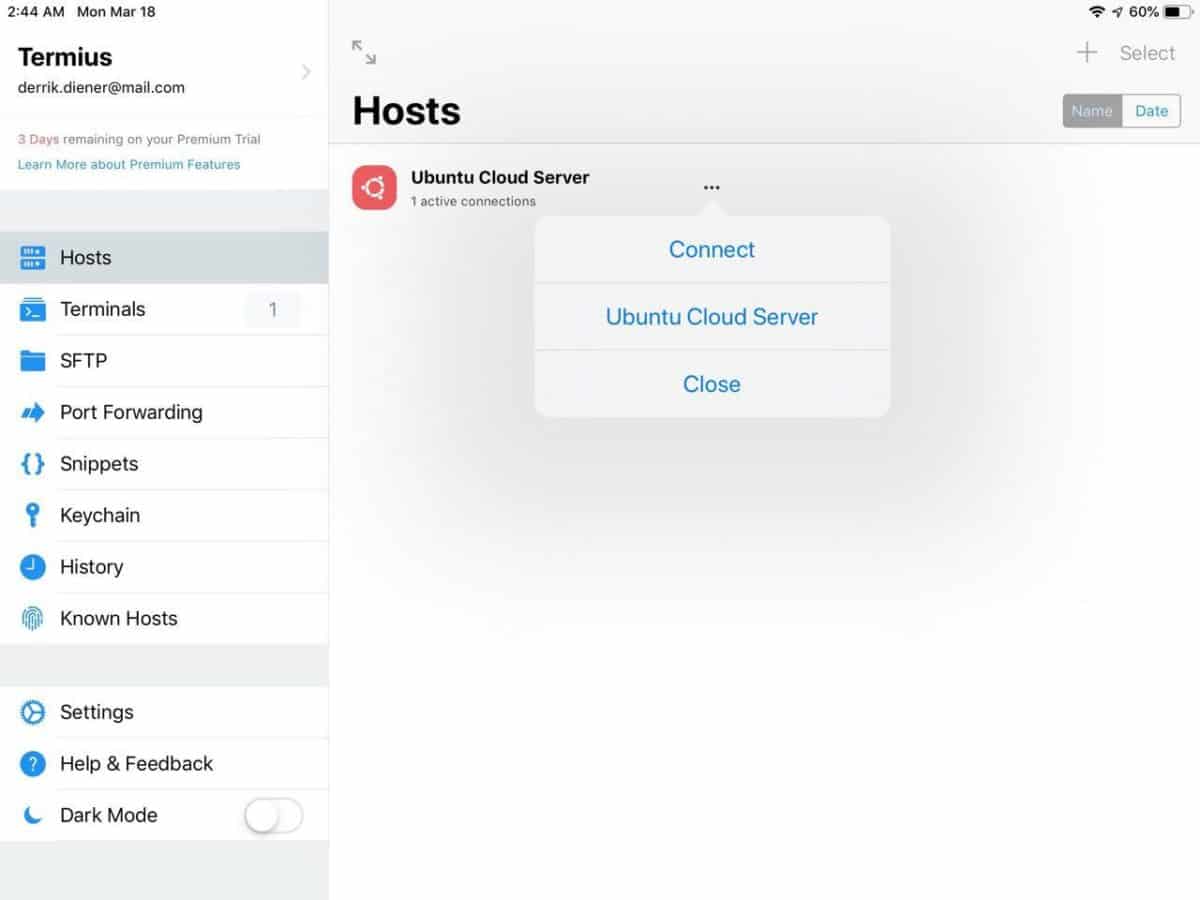Click the Terminals prompt icon

(x=33, y=309)
